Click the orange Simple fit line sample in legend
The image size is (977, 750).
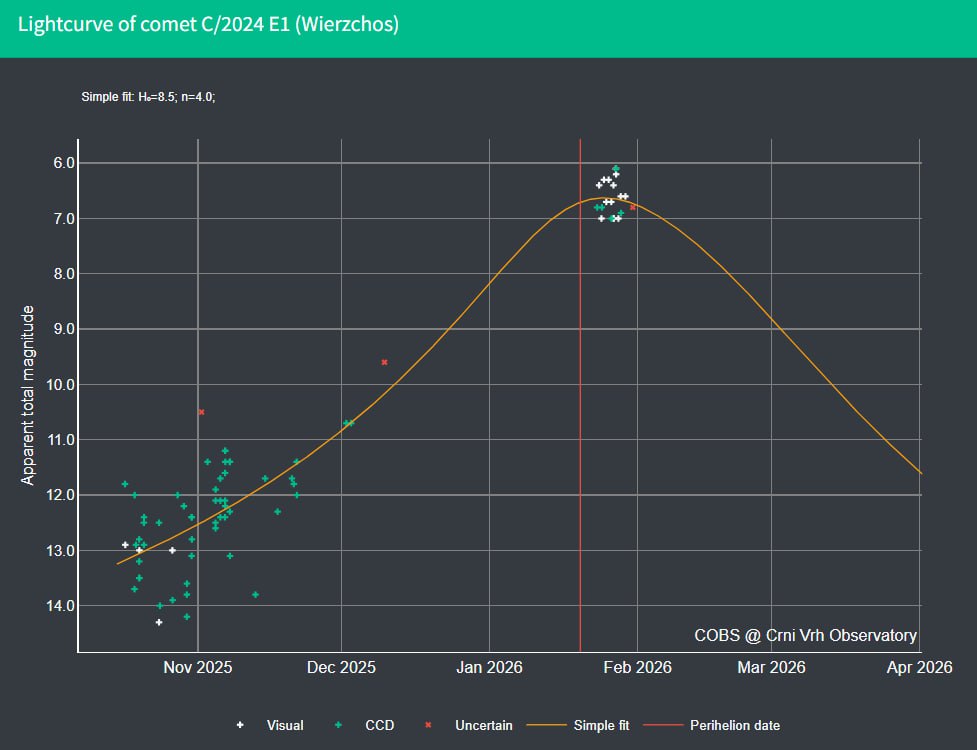545,725
